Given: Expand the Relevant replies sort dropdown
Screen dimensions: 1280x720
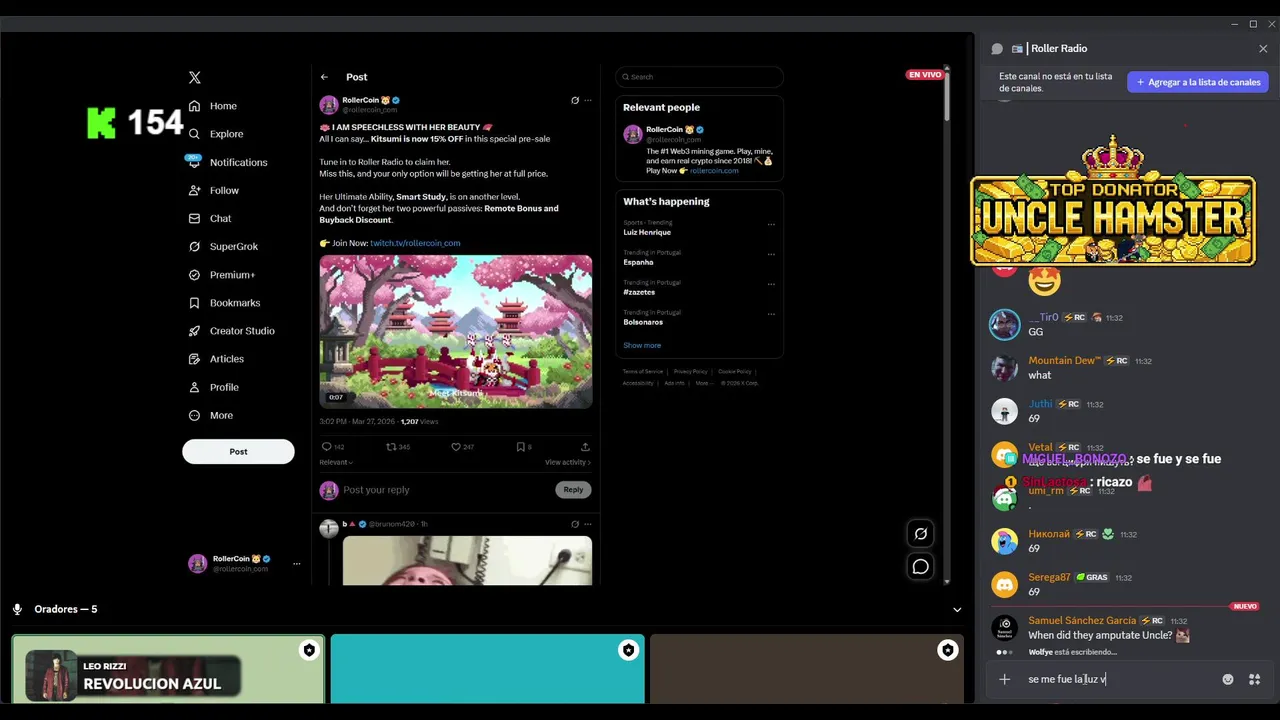Looking at the screenshot, I should [x=336, y=462].
